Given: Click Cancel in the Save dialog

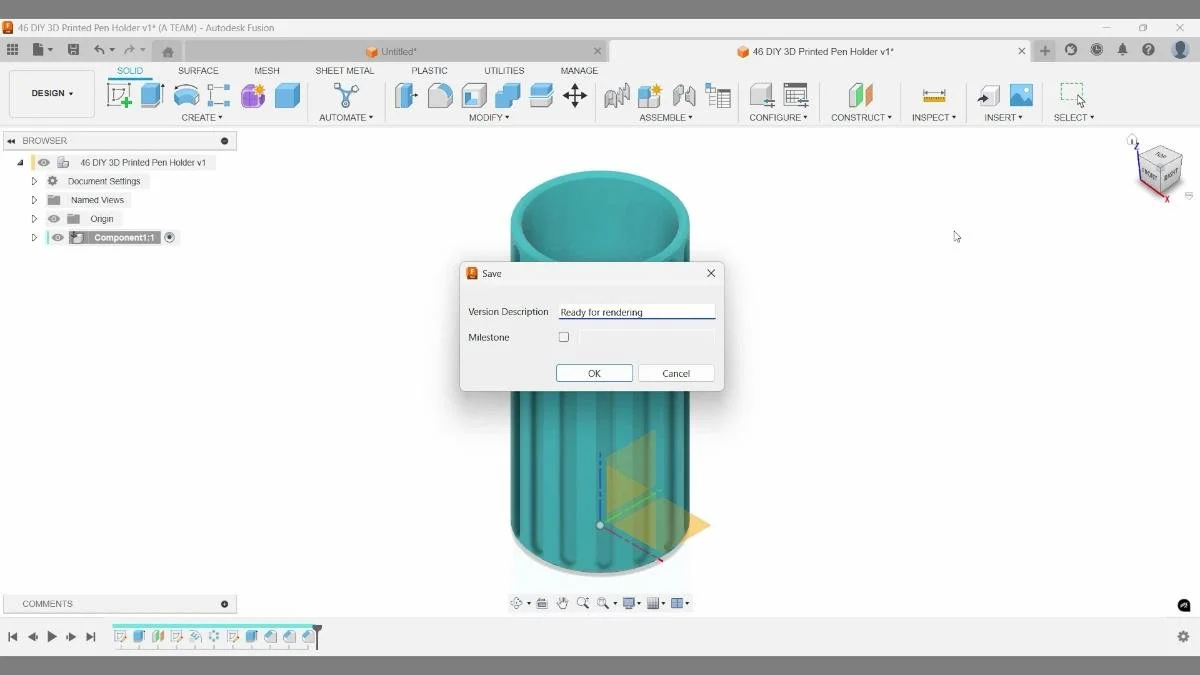Looking at the screenshot, I should (676, 372).
